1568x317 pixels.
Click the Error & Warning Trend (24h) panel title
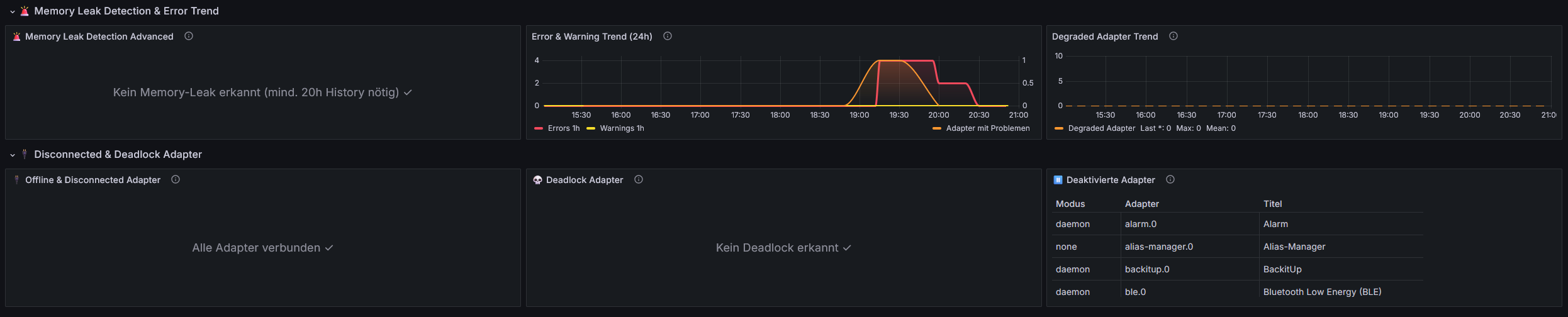591,36
